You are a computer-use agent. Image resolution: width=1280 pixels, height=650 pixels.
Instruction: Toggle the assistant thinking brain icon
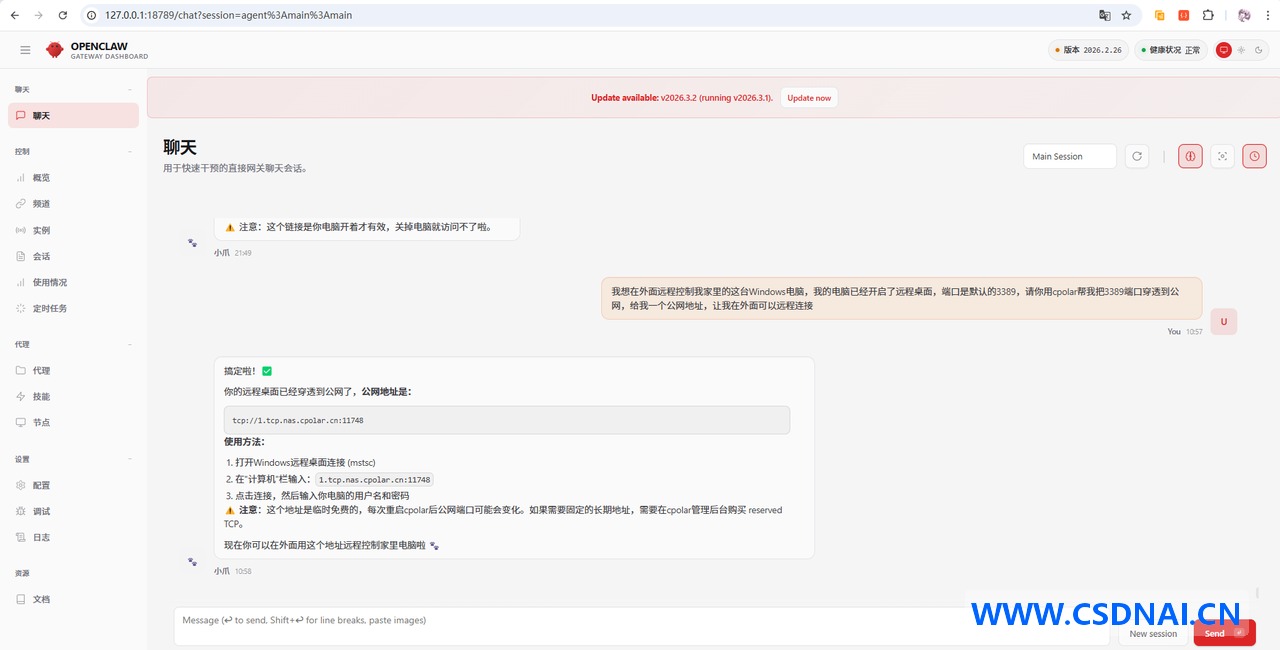click(1190, 156)
